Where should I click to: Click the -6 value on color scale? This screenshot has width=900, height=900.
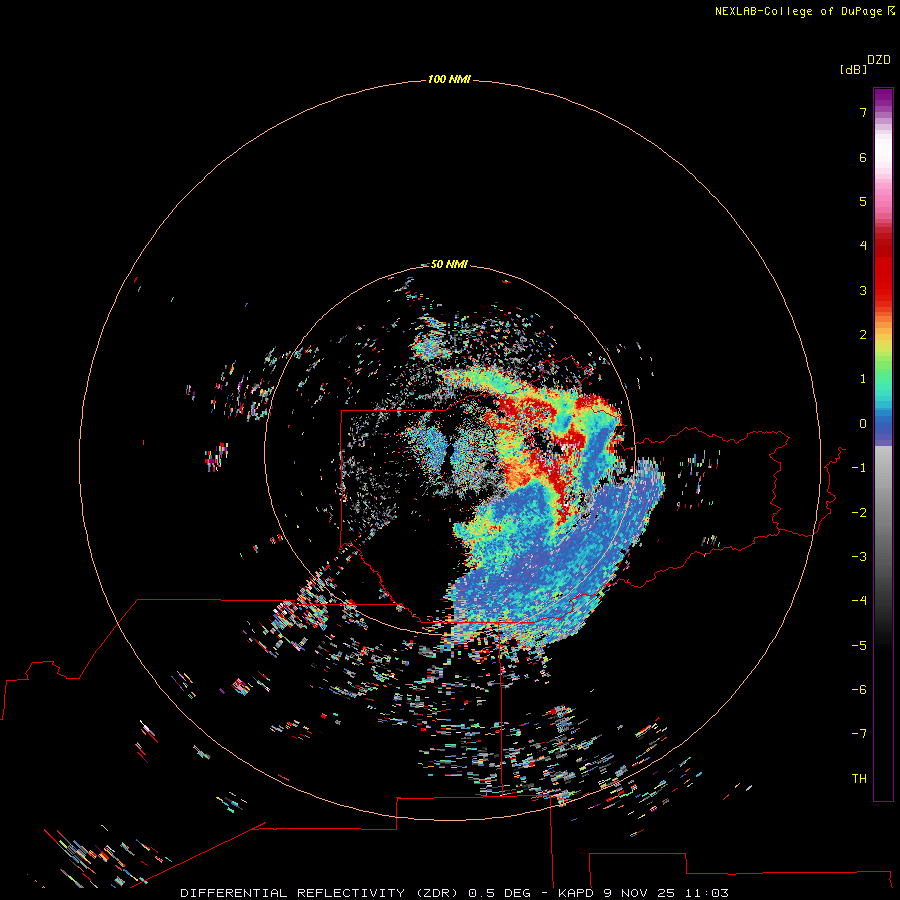tap(859, 690)
